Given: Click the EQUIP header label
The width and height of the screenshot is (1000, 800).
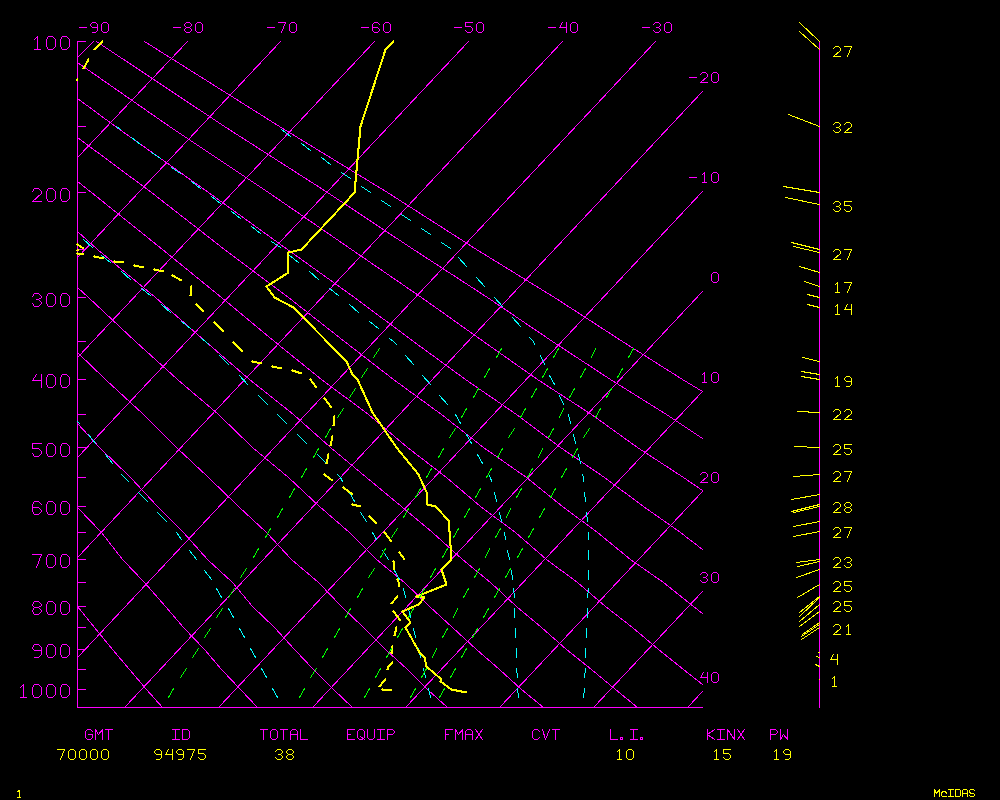Looking at the screenshot, I should [x=370, y=735].
